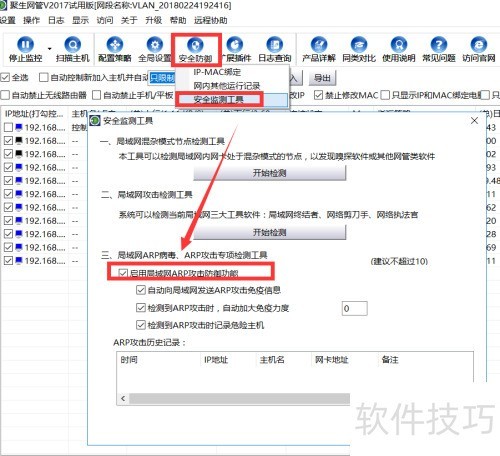Open 产品详解 from the toolbar
The height and width of the screenshot is (456, 500).
(x=319, y=49)
